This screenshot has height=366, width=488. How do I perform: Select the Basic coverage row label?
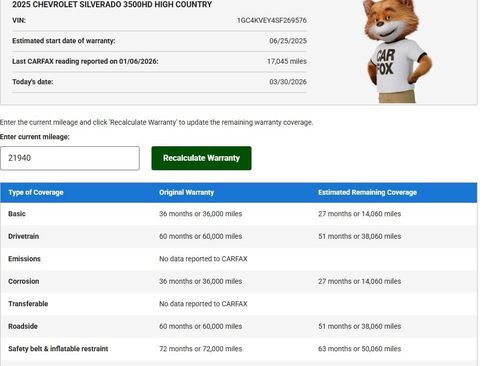[17, 214]
